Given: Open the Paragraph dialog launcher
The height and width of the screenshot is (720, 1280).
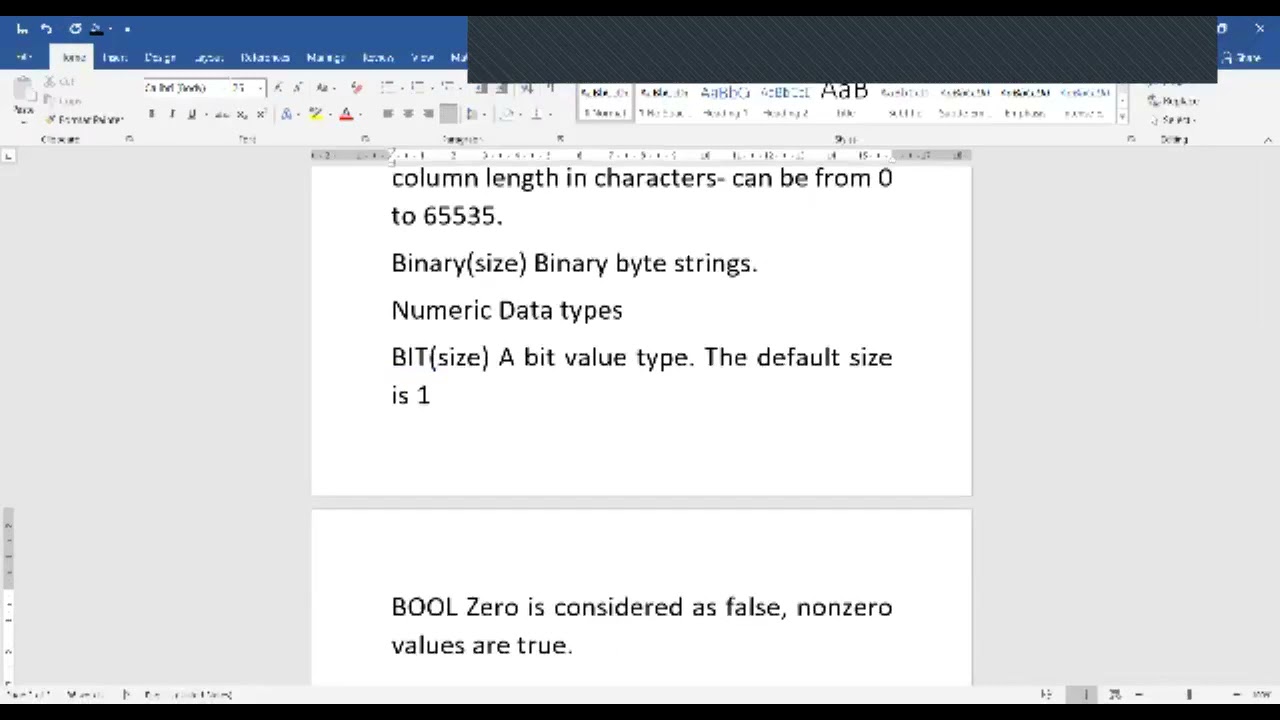Looking at the screenshot, I should click(x=560, y=139).
